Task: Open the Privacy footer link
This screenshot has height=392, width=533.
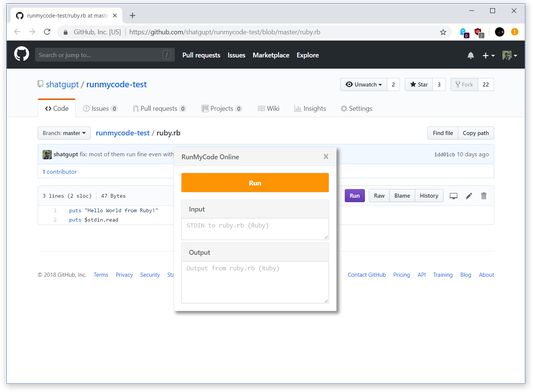Action: point(124,275)
